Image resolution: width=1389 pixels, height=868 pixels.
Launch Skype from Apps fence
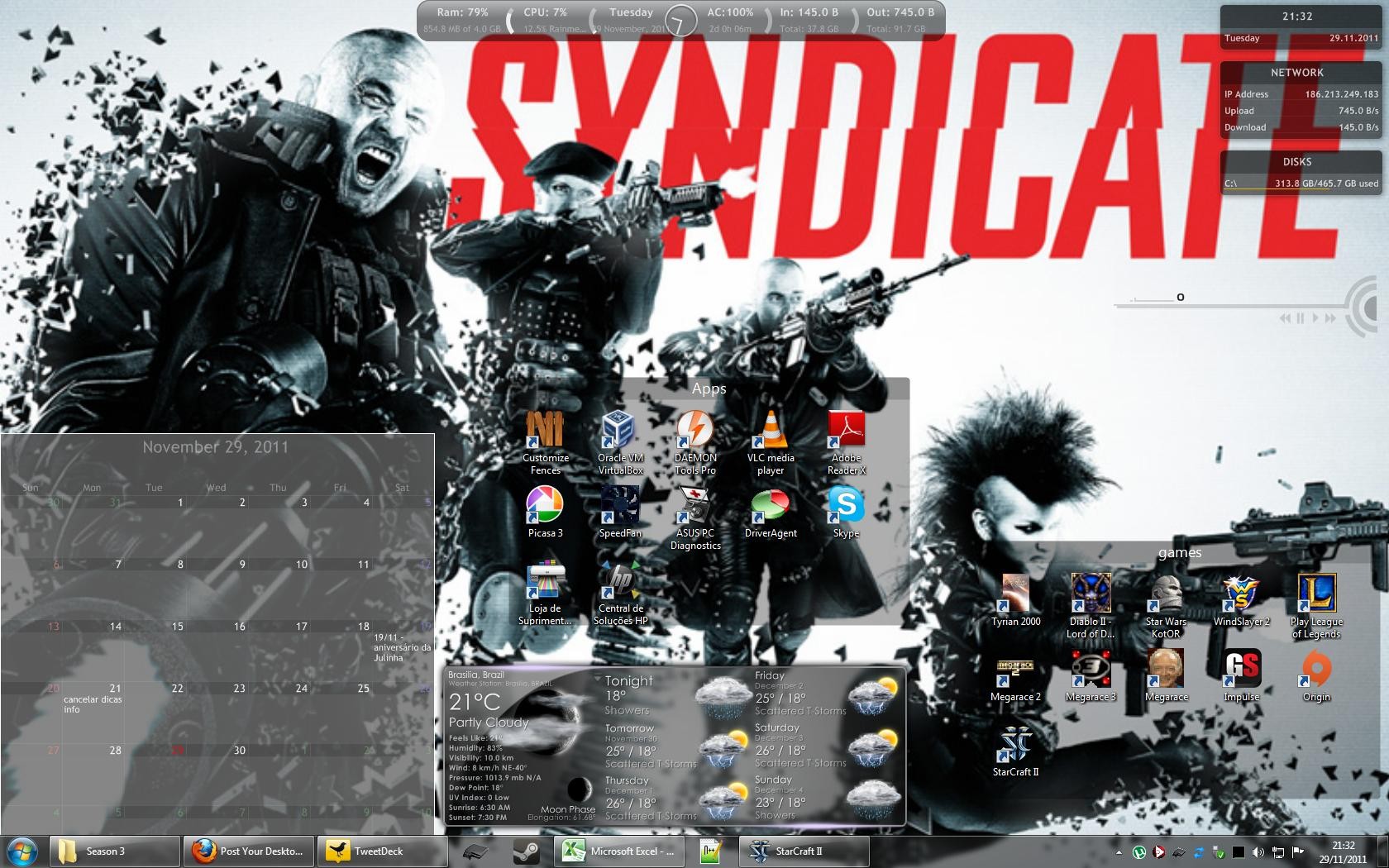click(x=846, y=513)
